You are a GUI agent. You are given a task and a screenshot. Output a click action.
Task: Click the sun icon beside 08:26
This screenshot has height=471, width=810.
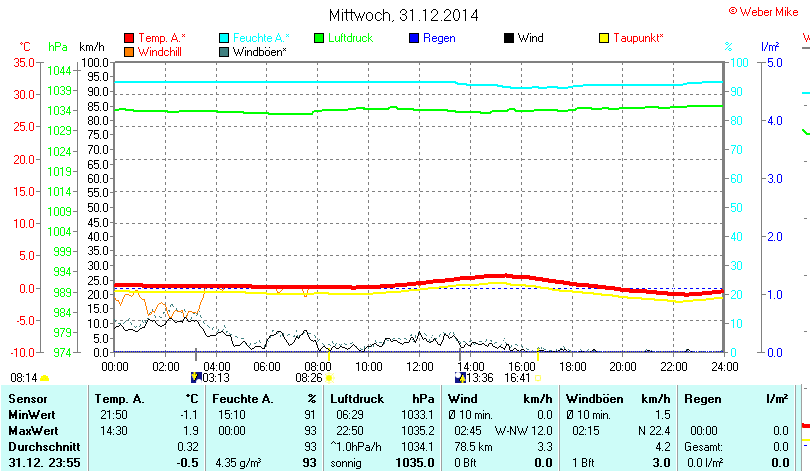(x=330, y=378)
